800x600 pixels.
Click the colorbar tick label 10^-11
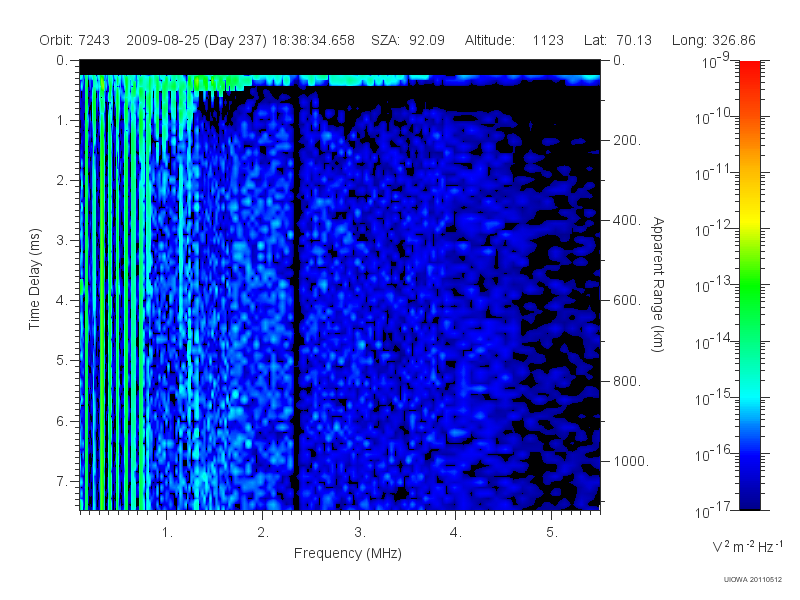point(714,173)
